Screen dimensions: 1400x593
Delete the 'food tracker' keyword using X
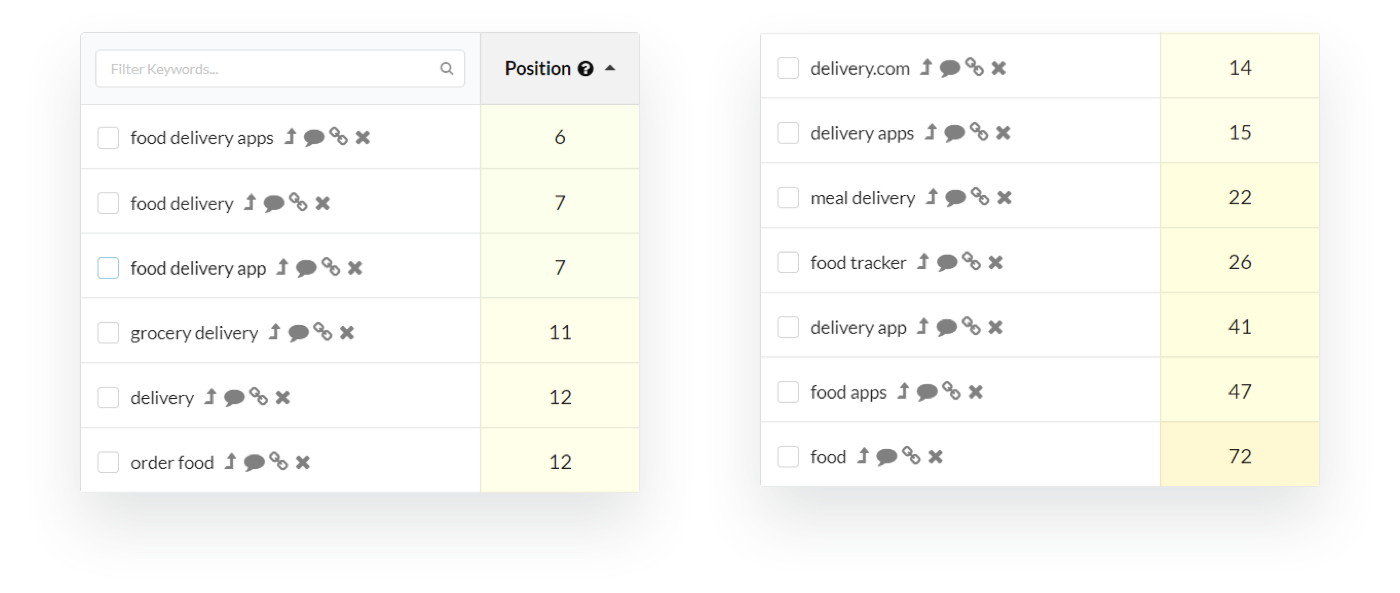[996, 263]
